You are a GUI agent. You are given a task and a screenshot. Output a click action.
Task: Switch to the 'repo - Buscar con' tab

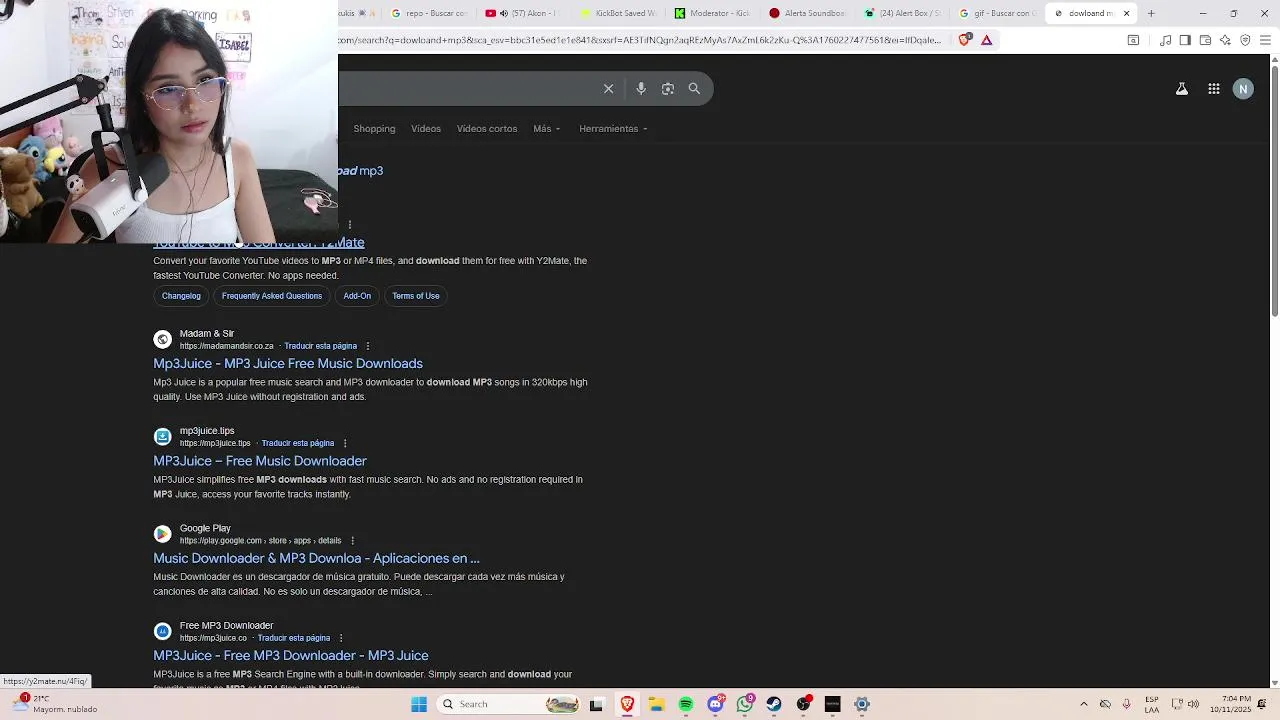tap(428, 13)
